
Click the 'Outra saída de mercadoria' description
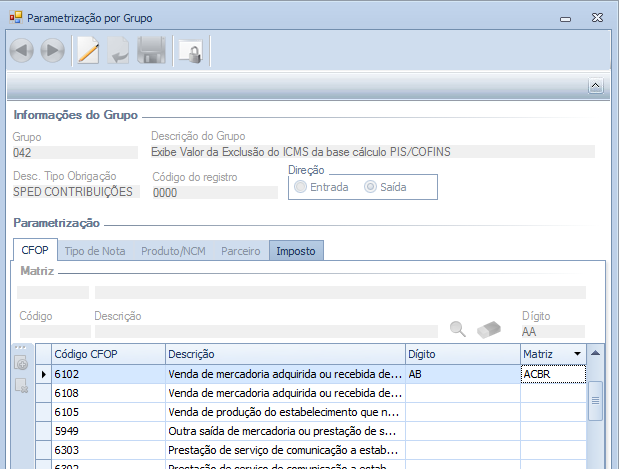(285, 431)
